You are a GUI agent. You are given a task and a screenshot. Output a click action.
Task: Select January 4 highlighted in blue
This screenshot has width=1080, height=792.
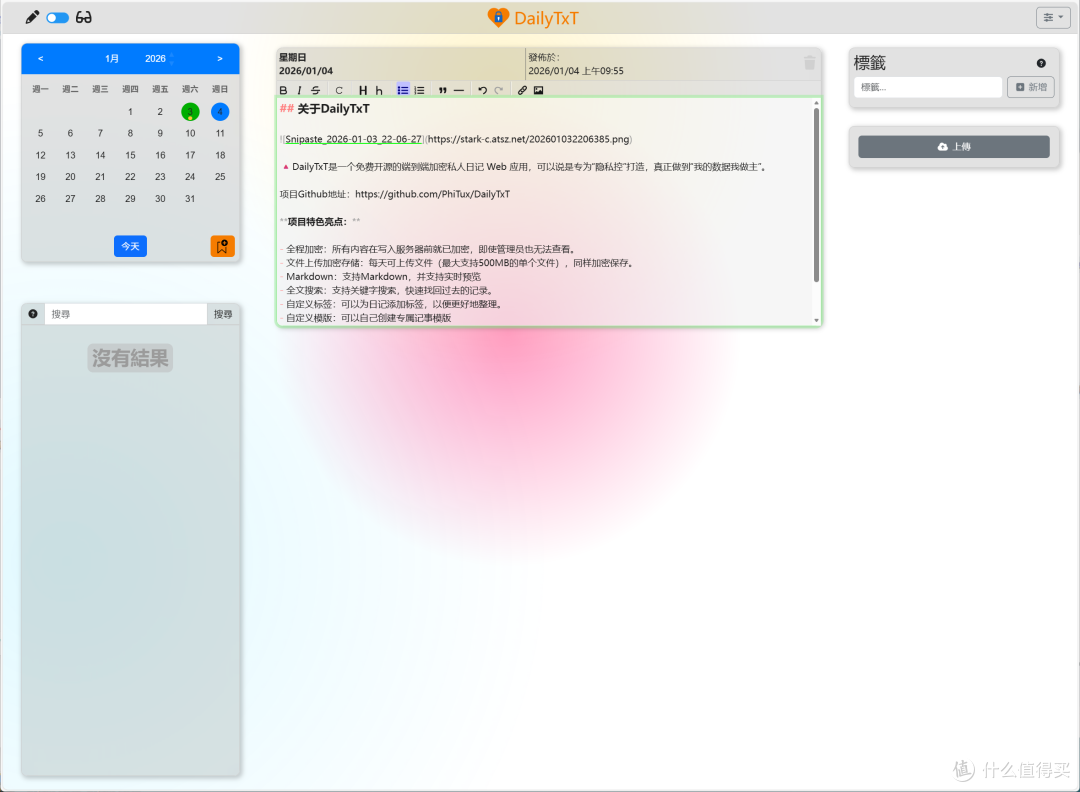point(220,112)
